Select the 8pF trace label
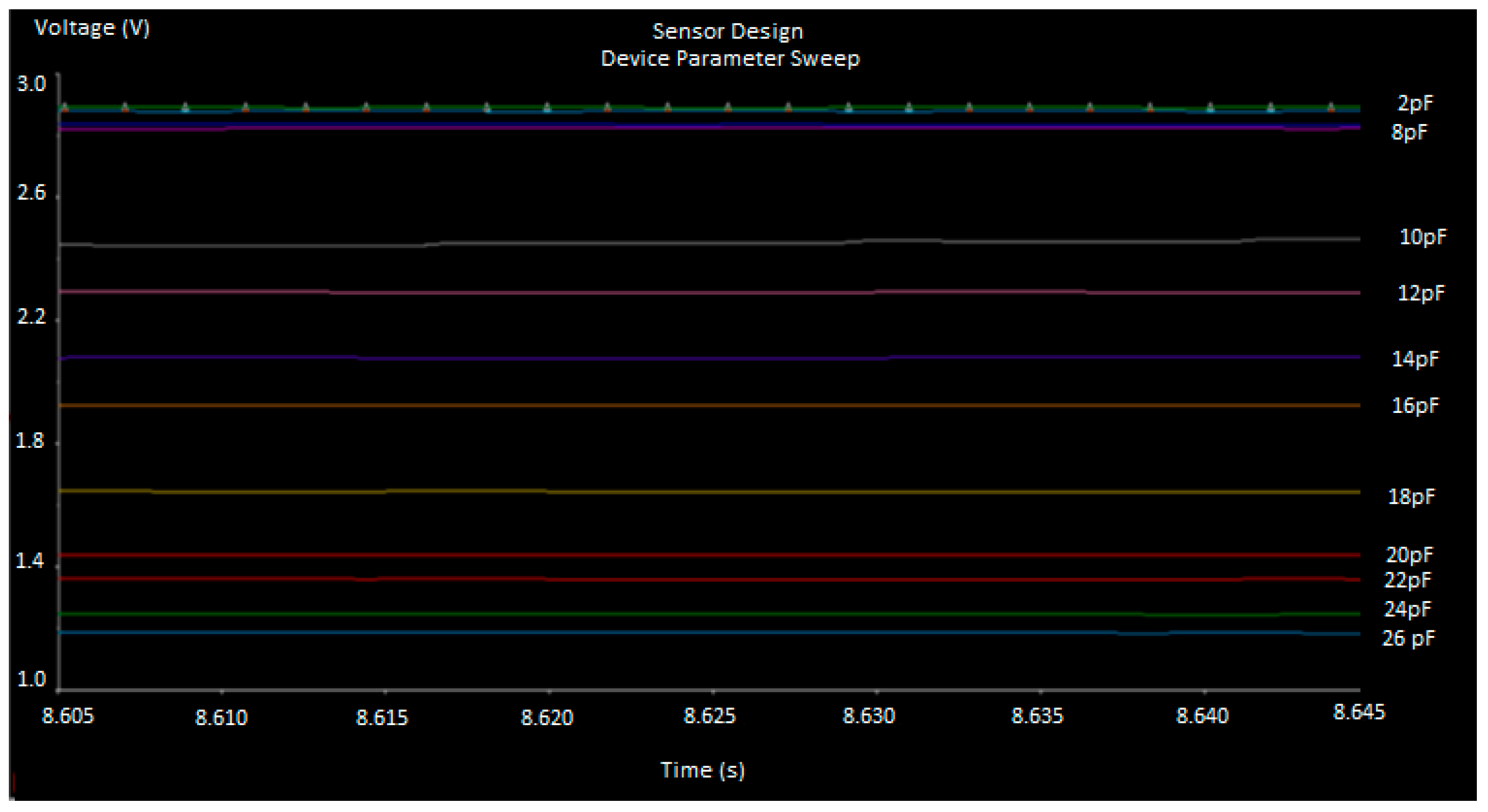The width and height of the screenshot is (1488, 812). 1409,133
